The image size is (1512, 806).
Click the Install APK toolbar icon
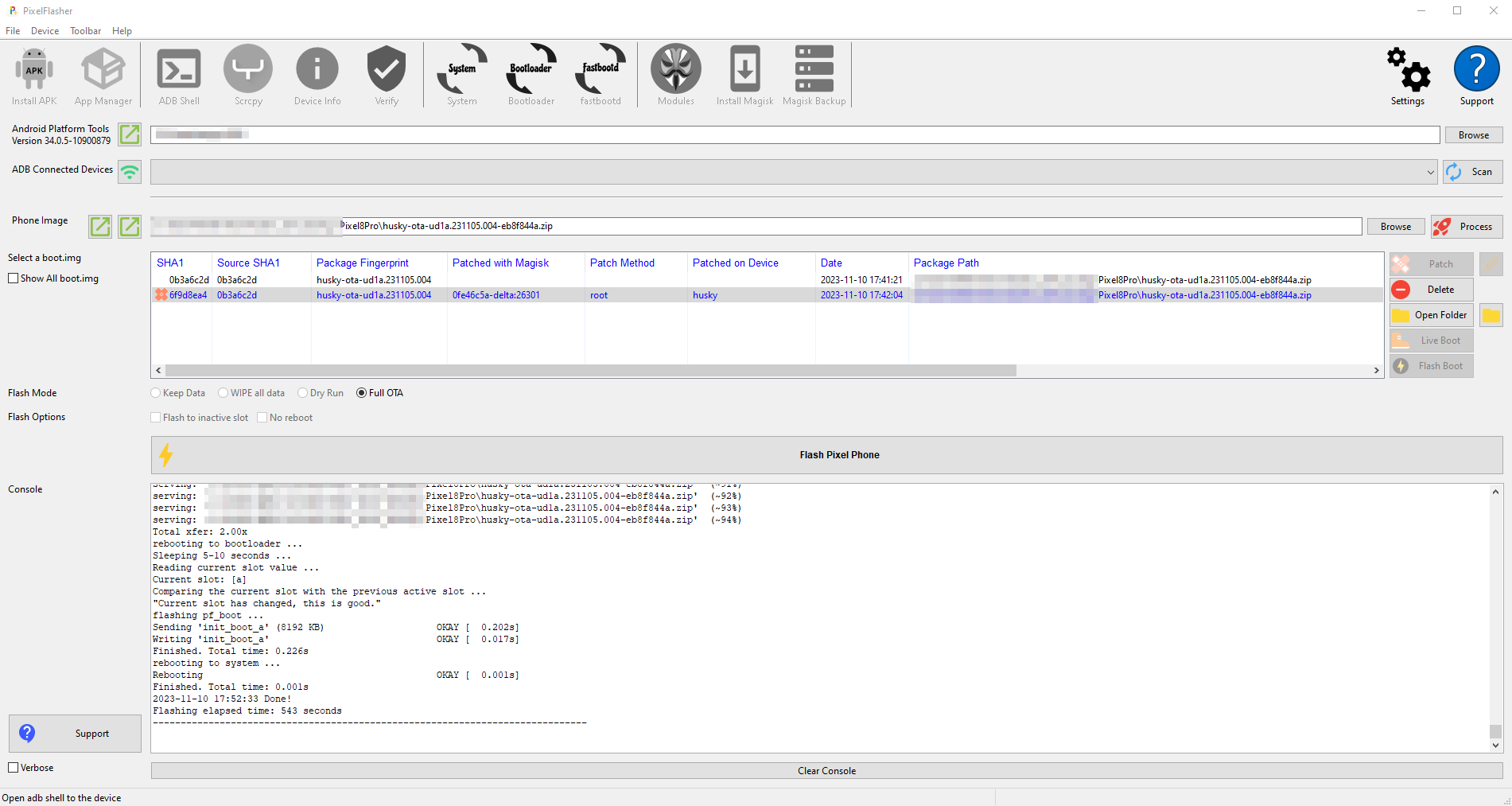34,75
